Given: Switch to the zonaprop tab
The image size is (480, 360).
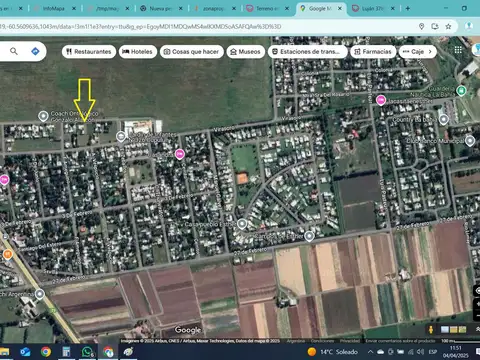Looking at the screenshot, I should coord(215,8).
